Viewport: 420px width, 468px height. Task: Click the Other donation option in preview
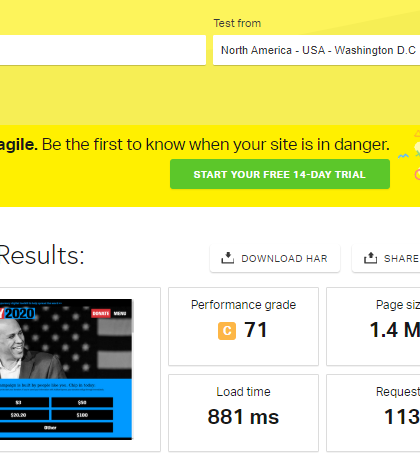(50, 428)
